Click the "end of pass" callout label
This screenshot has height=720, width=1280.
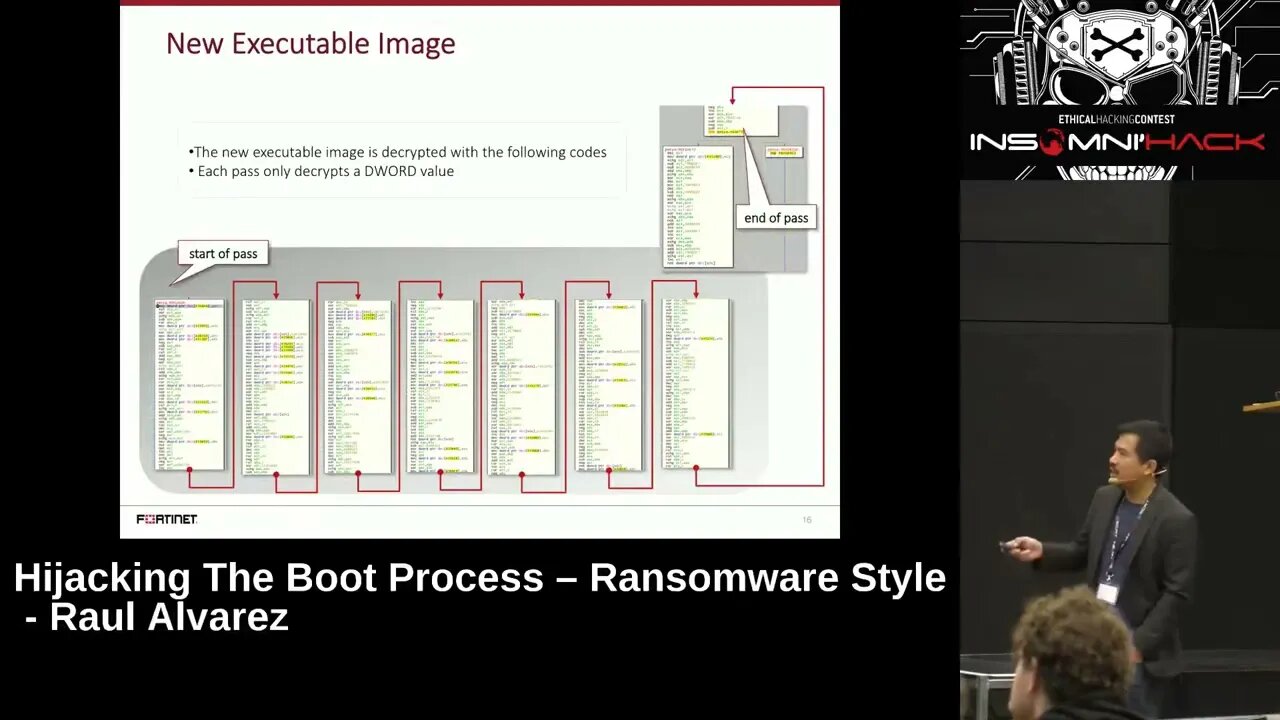pos(776,218)
